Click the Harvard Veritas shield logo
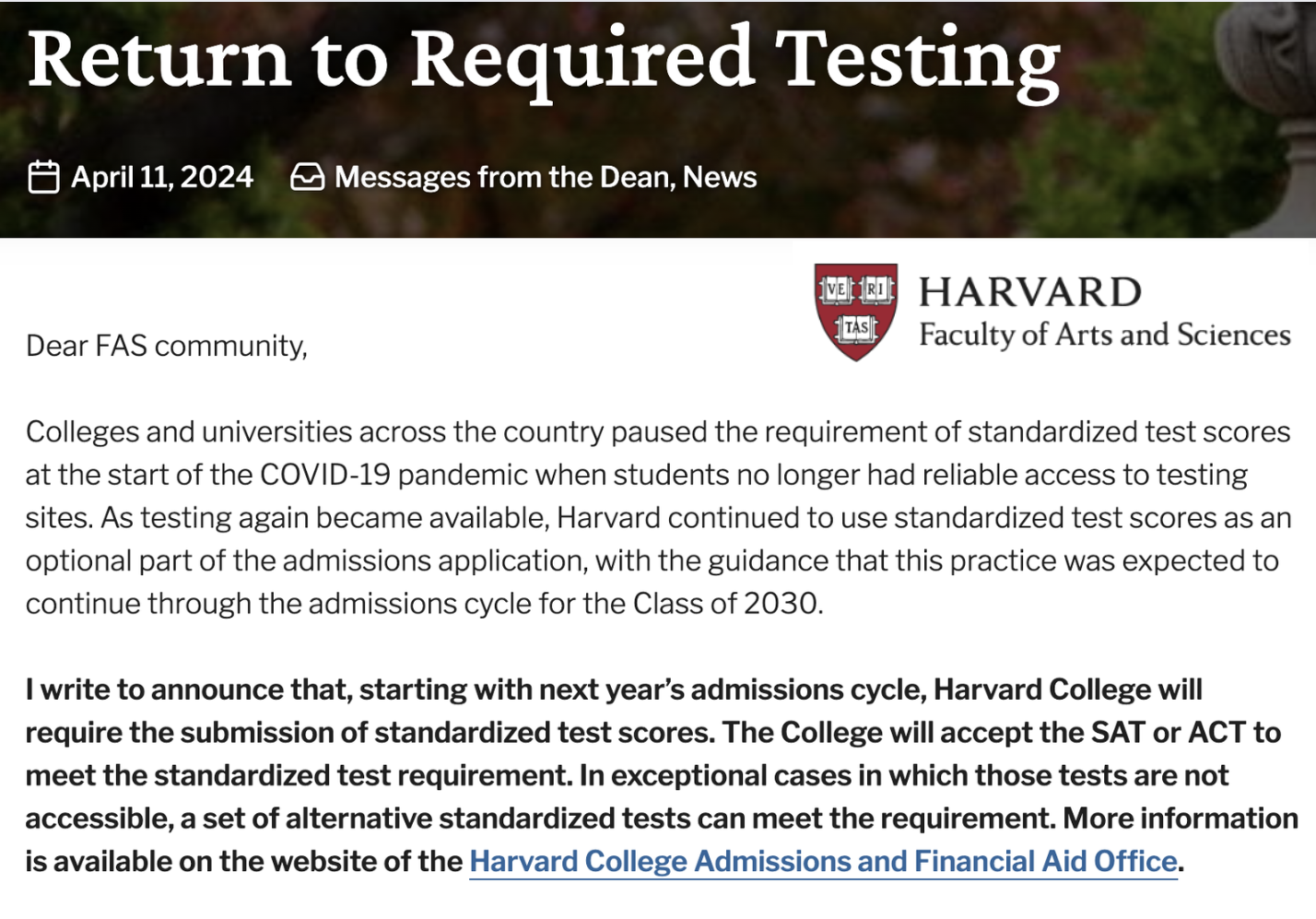 (x=855, y=312)
